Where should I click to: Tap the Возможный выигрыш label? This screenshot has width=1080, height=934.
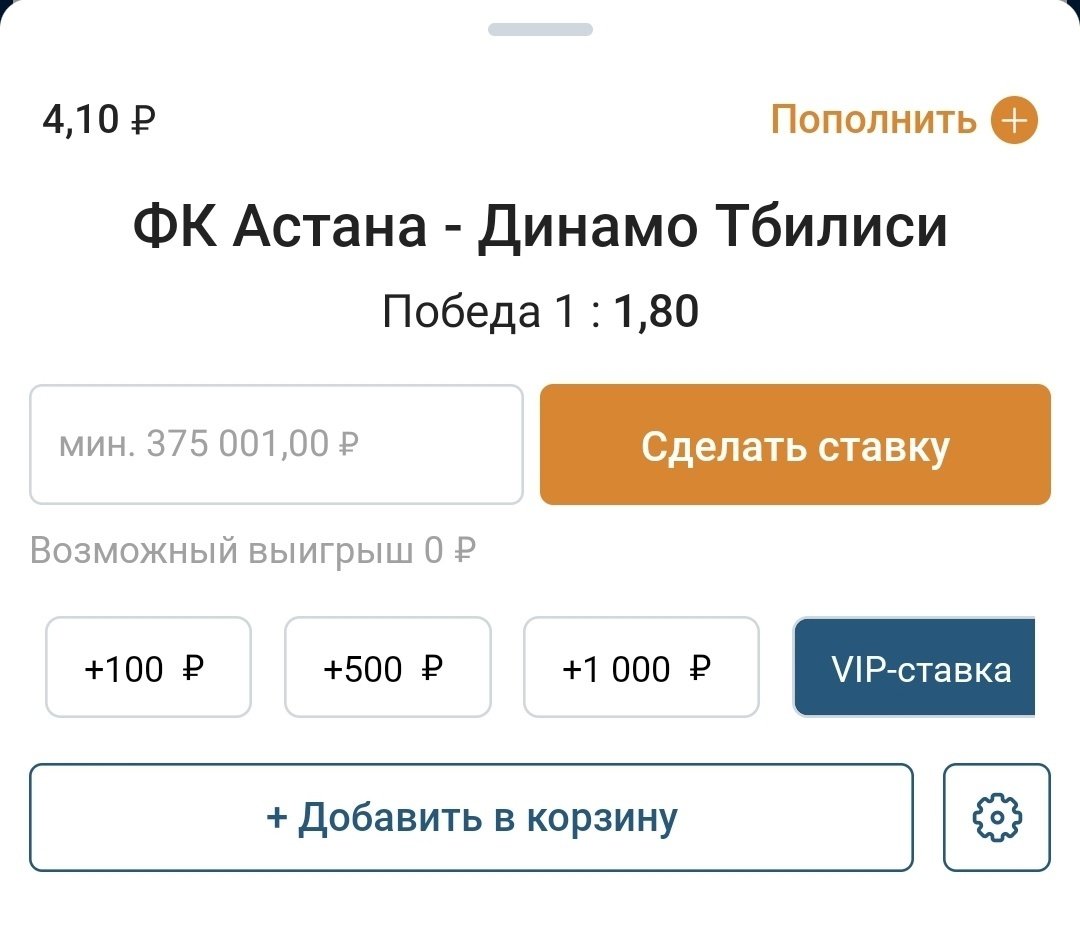[221, 550]
